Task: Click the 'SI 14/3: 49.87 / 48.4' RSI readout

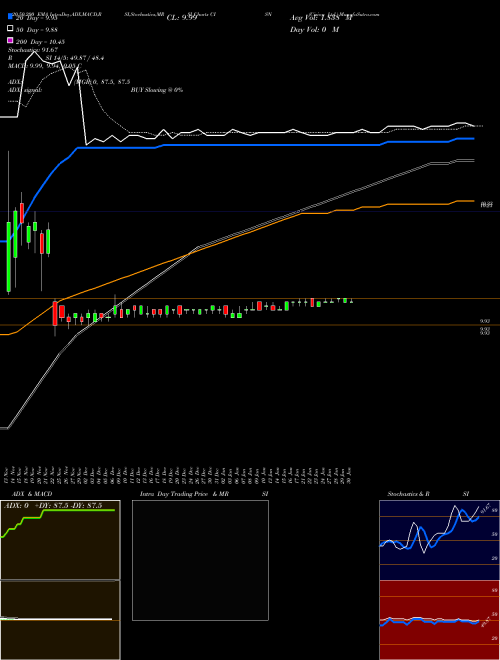Action: coord(75,58)
